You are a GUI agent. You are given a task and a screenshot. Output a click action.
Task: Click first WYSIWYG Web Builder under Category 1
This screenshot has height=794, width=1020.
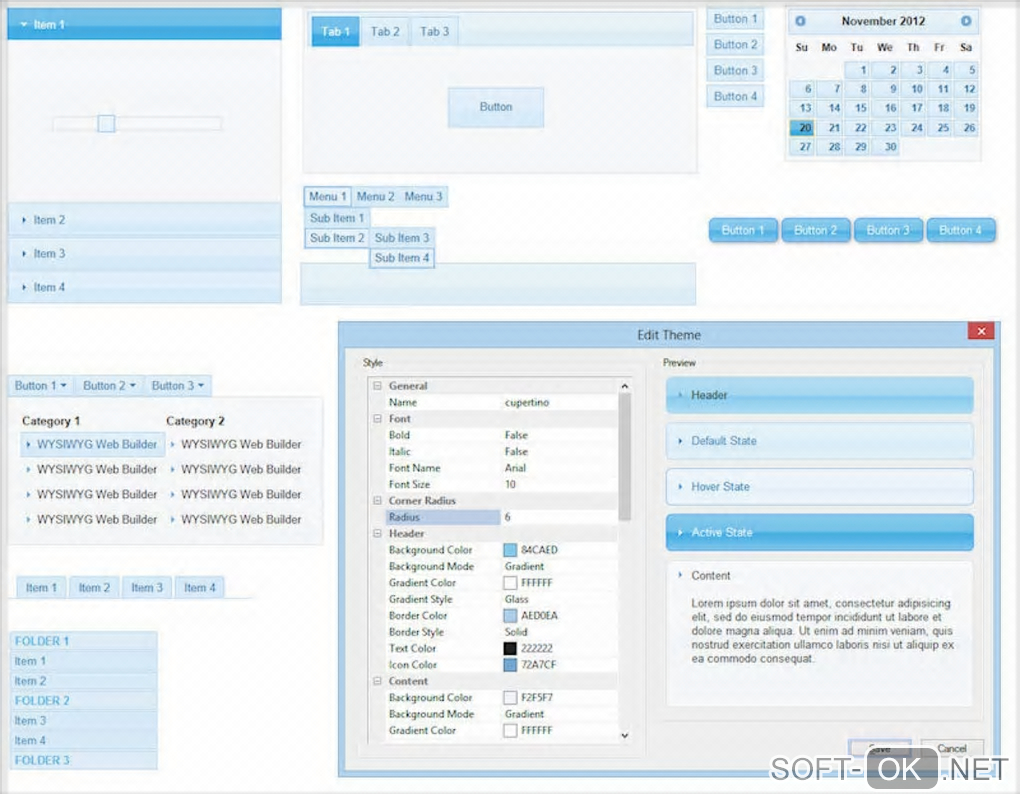pos(92,444)
